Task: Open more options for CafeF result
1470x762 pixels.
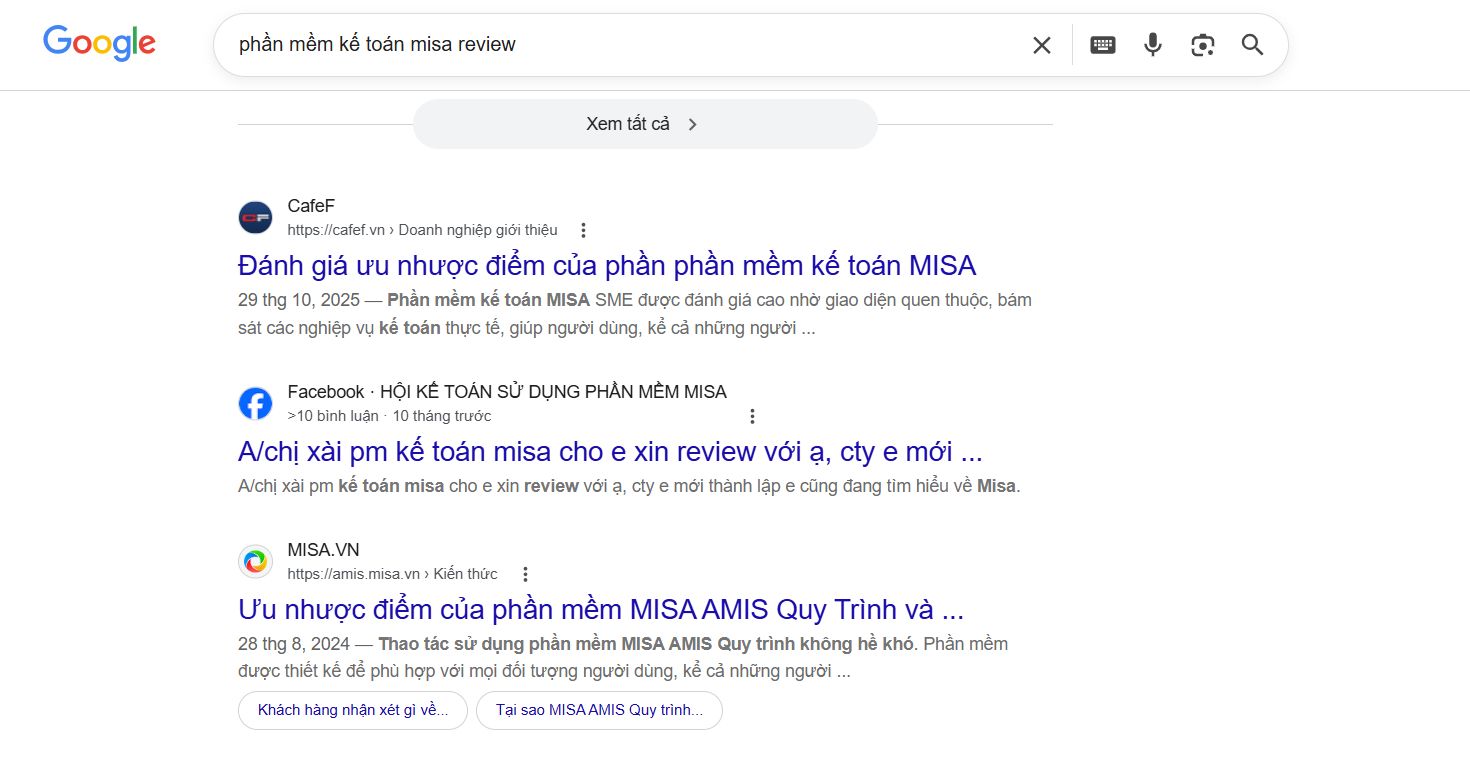Action: 584,230
